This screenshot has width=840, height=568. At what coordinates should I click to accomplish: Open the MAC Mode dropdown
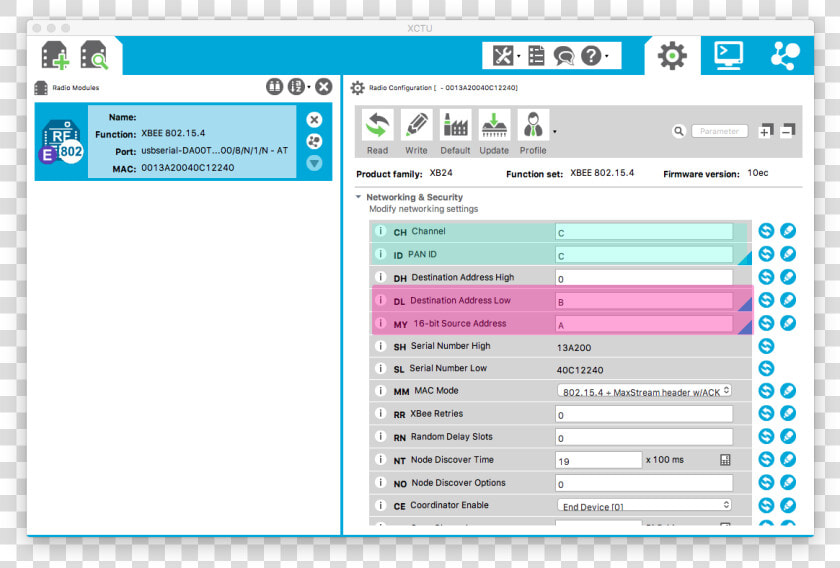click(x=644, y=391)
